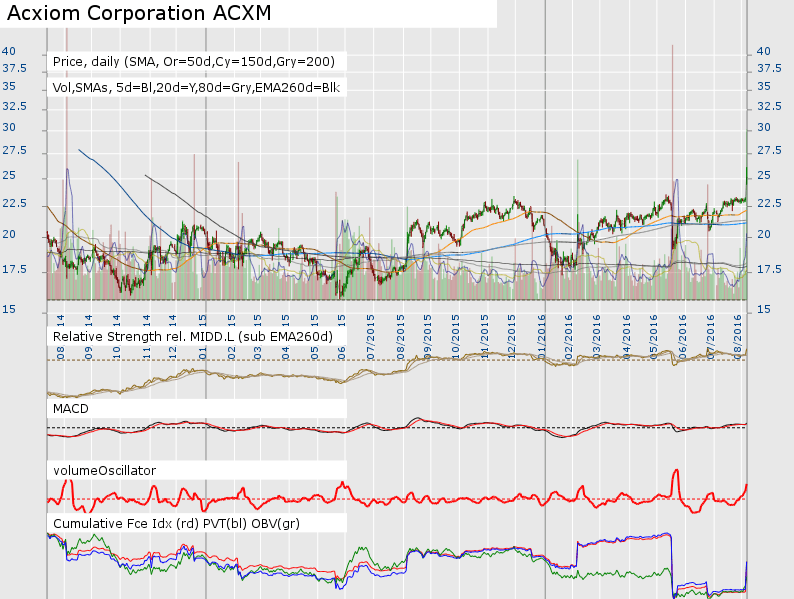This screenshot has width=794, height=599.
Task: Click the '07/2016' date axis label
Action: (x=710, y=337)
